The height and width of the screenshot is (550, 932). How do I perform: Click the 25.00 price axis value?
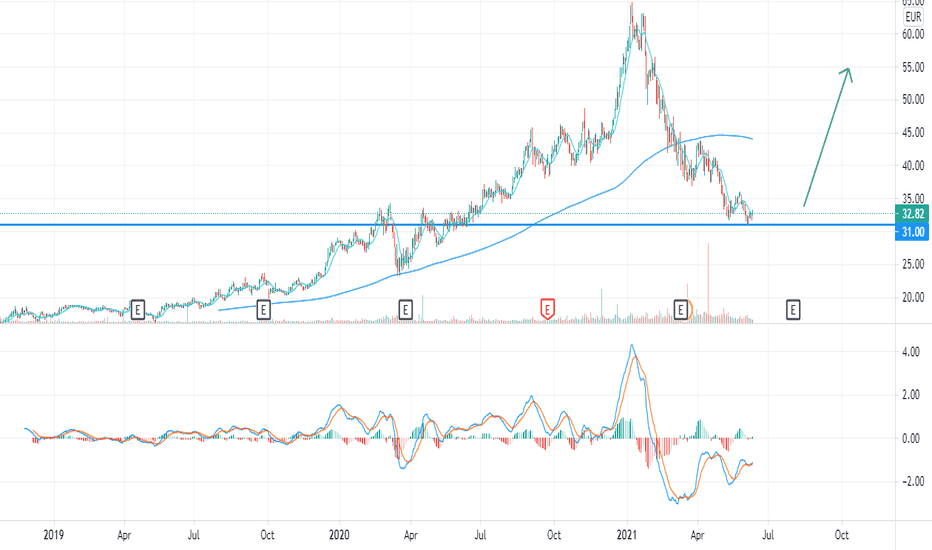coord(913,264)
